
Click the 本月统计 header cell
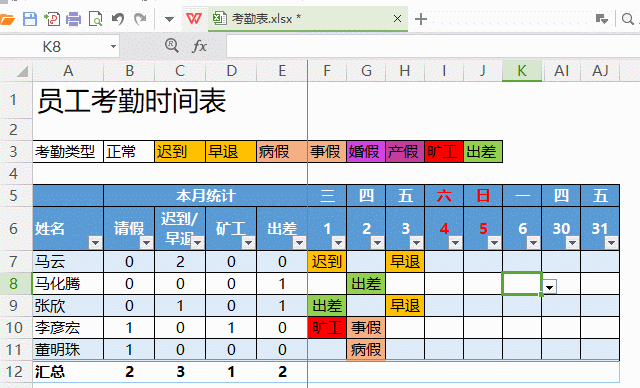pyautogui.click(x=205, y=196)
